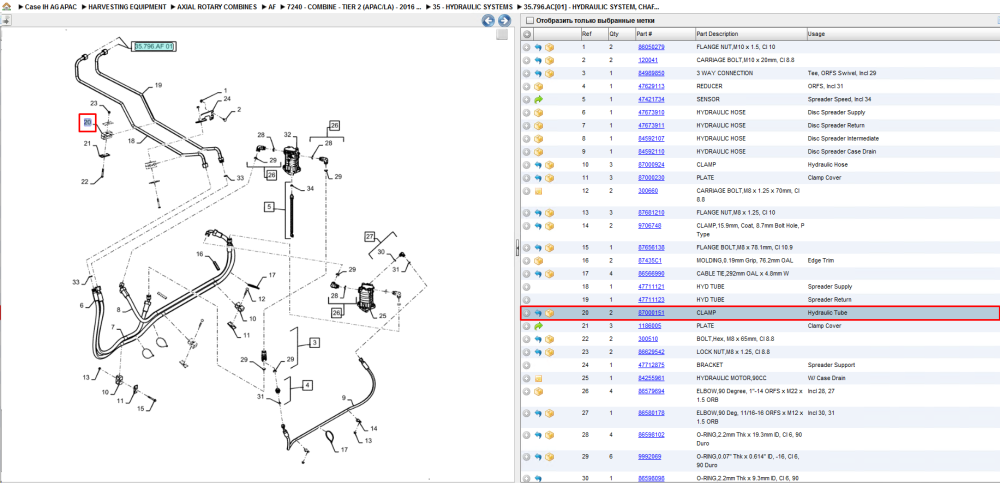Viewport: 1000px width, 483px height.
Task: Open 'HARVESTING EQUIPMENT' breadcrumb
Action: coord(128,6)
